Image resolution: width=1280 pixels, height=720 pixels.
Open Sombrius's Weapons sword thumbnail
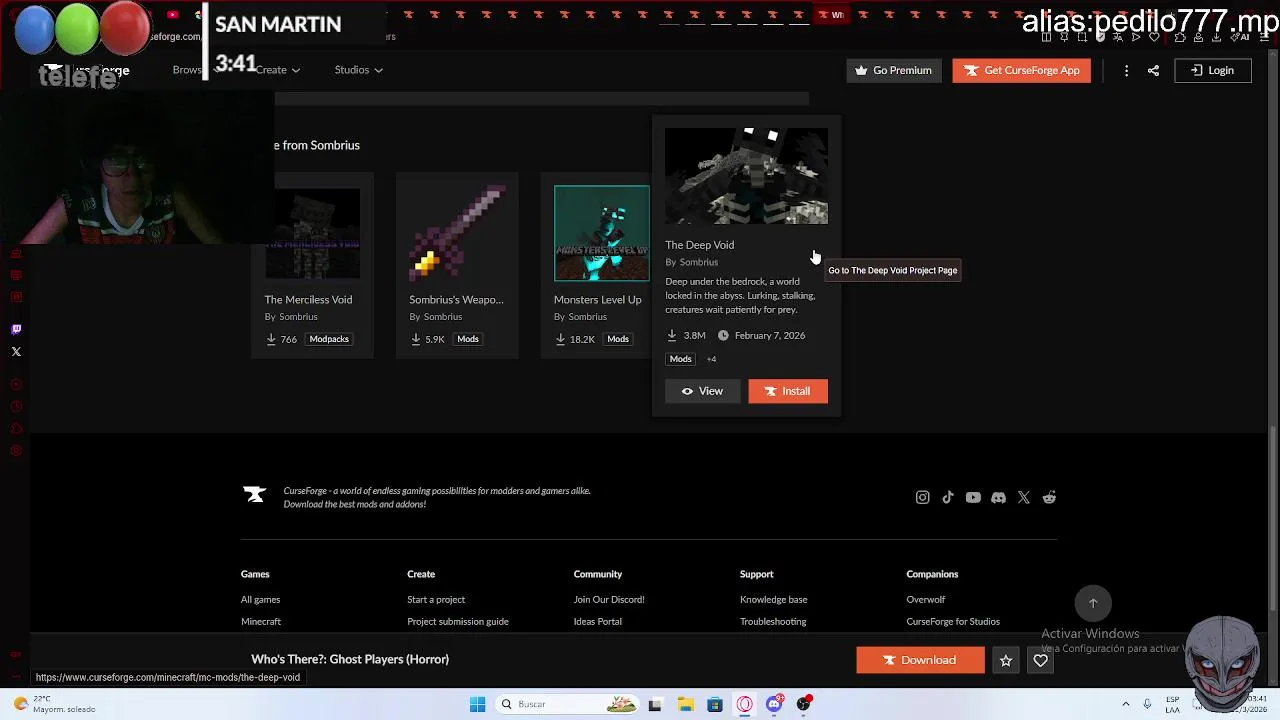(x=457, y=234)
